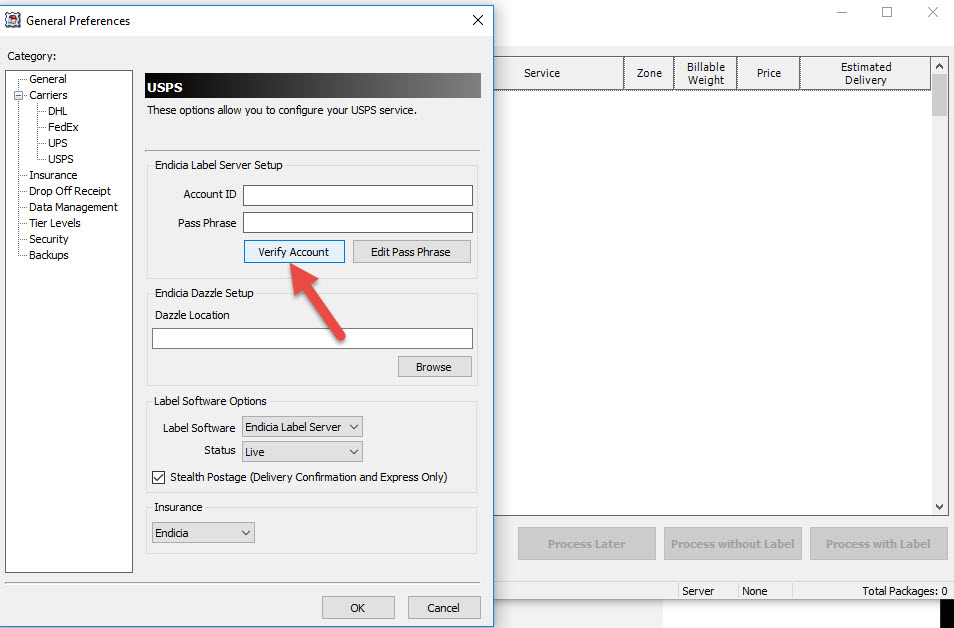Click the General Preferences title bar app icon
Viewport: 954px width, 628px height.
(13, 21)
